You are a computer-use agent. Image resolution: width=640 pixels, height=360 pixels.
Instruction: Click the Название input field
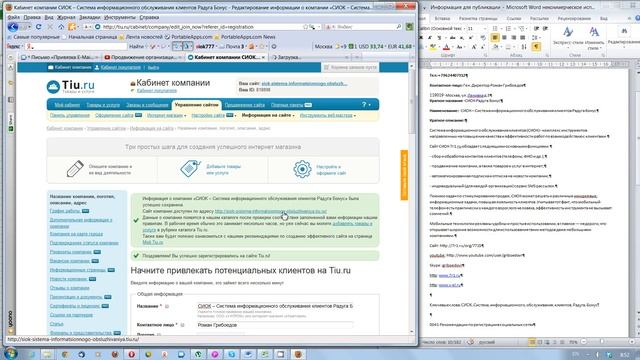pyautogui.click(x=275, y=306)
